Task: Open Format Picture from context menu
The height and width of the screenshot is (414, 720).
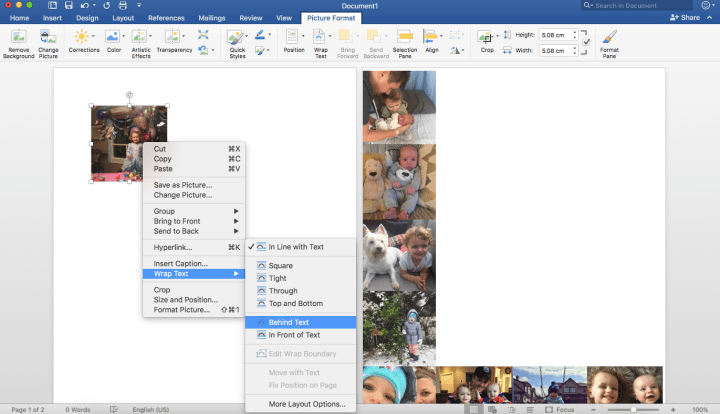Action: [x=194, y=310]
